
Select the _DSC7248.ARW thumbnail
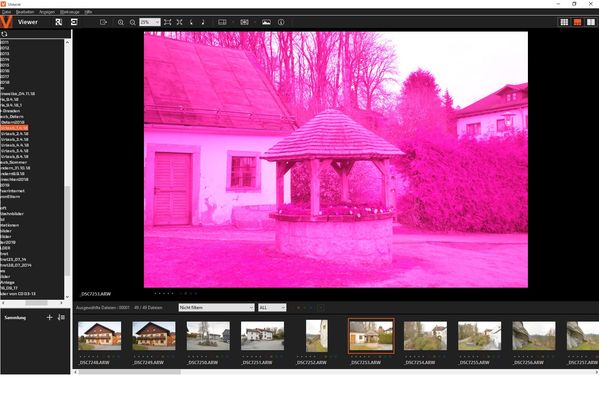click(99, 336)
